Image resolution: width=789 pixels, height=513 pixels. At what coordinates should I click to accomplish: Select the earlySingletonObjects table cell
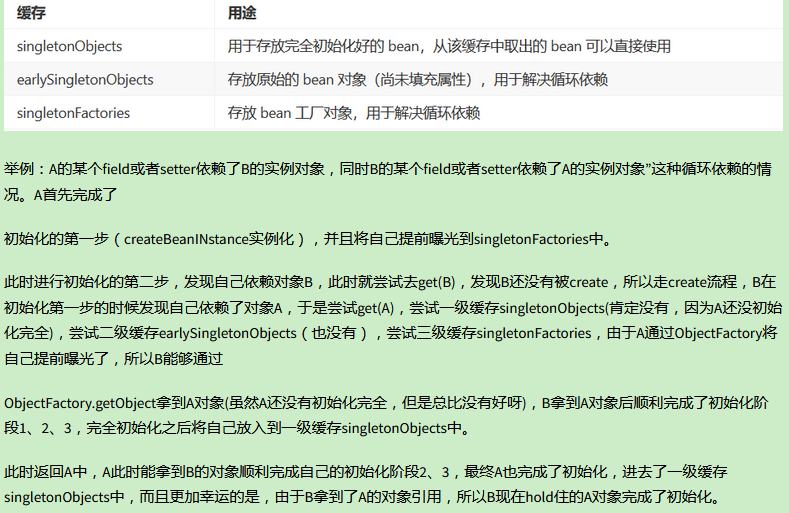109,79
